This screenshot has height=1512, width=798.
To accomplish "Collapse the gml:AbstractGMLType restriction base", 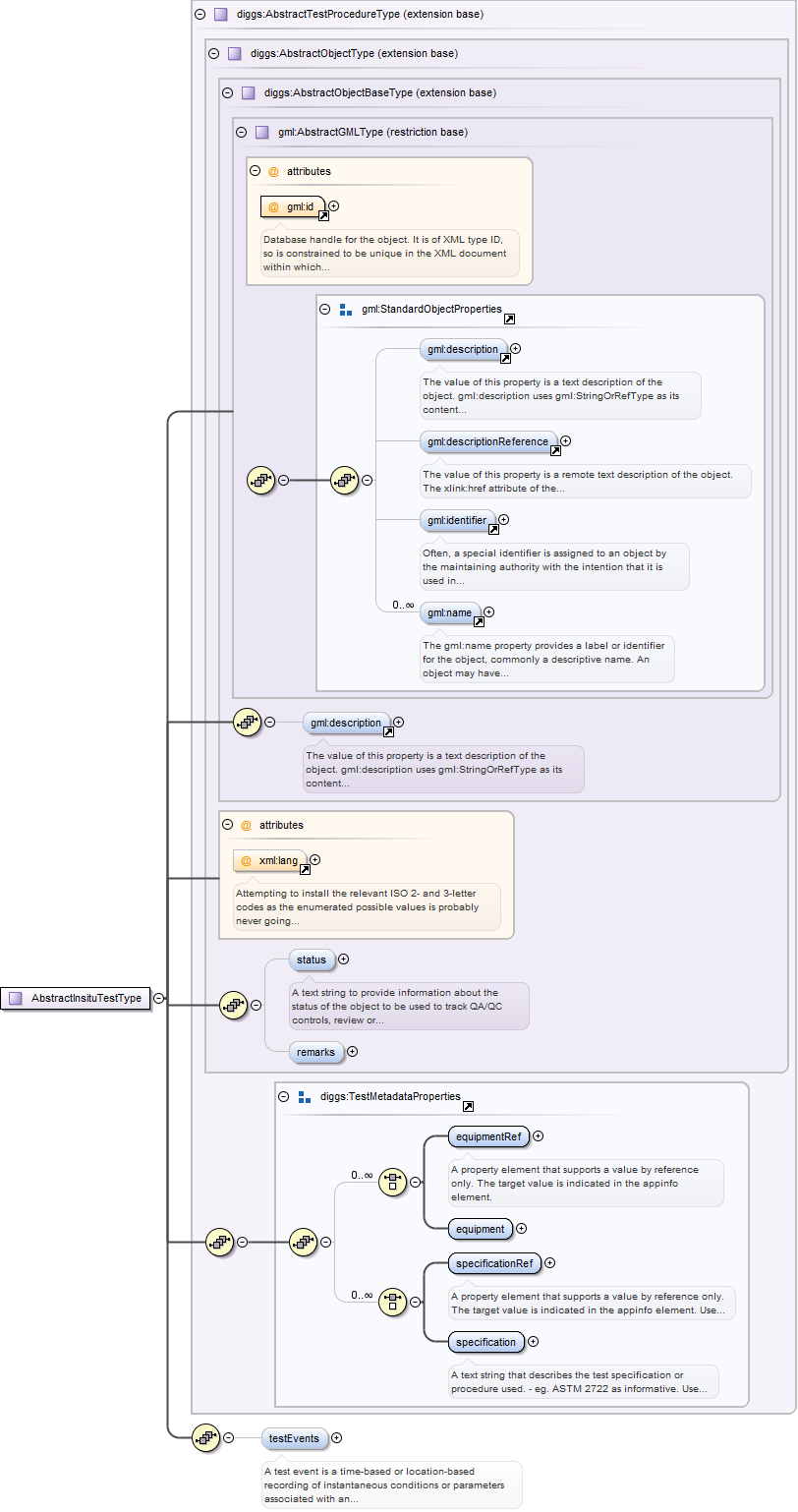I will click(x=241, y=132).
